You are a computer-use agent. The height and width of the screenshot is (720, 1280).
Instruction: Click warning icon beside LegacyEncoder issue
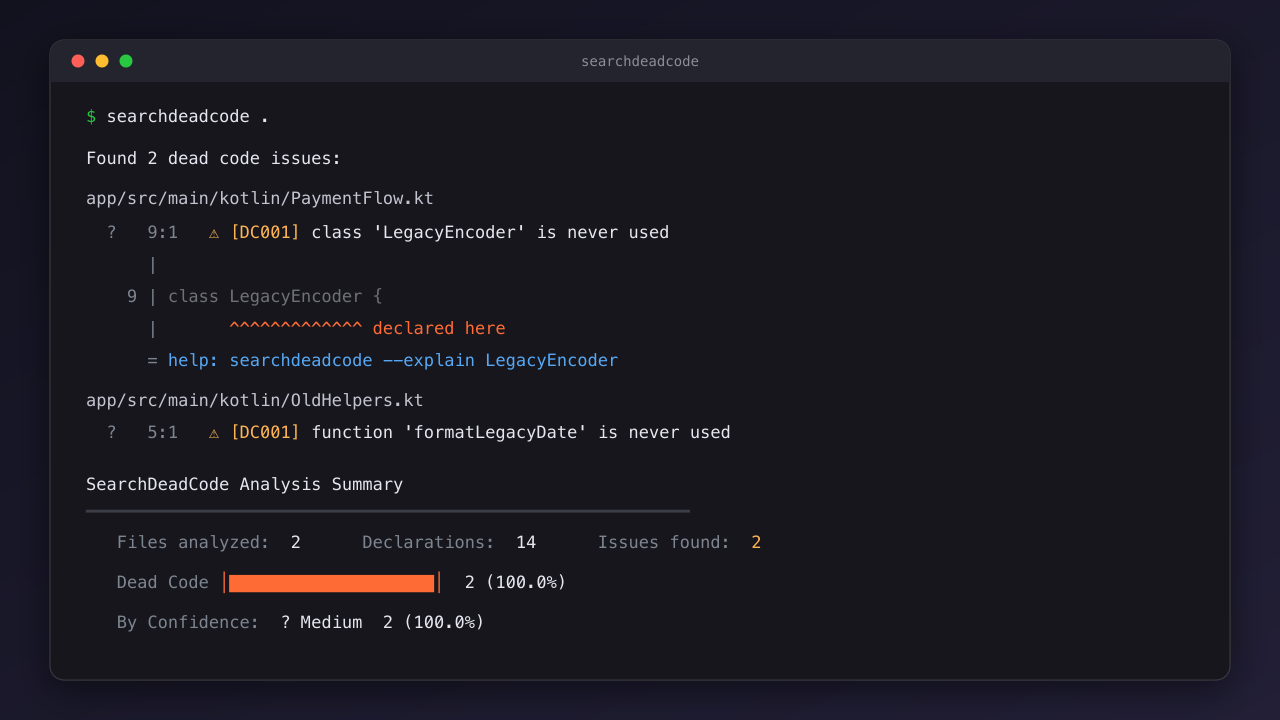point(214,233)
